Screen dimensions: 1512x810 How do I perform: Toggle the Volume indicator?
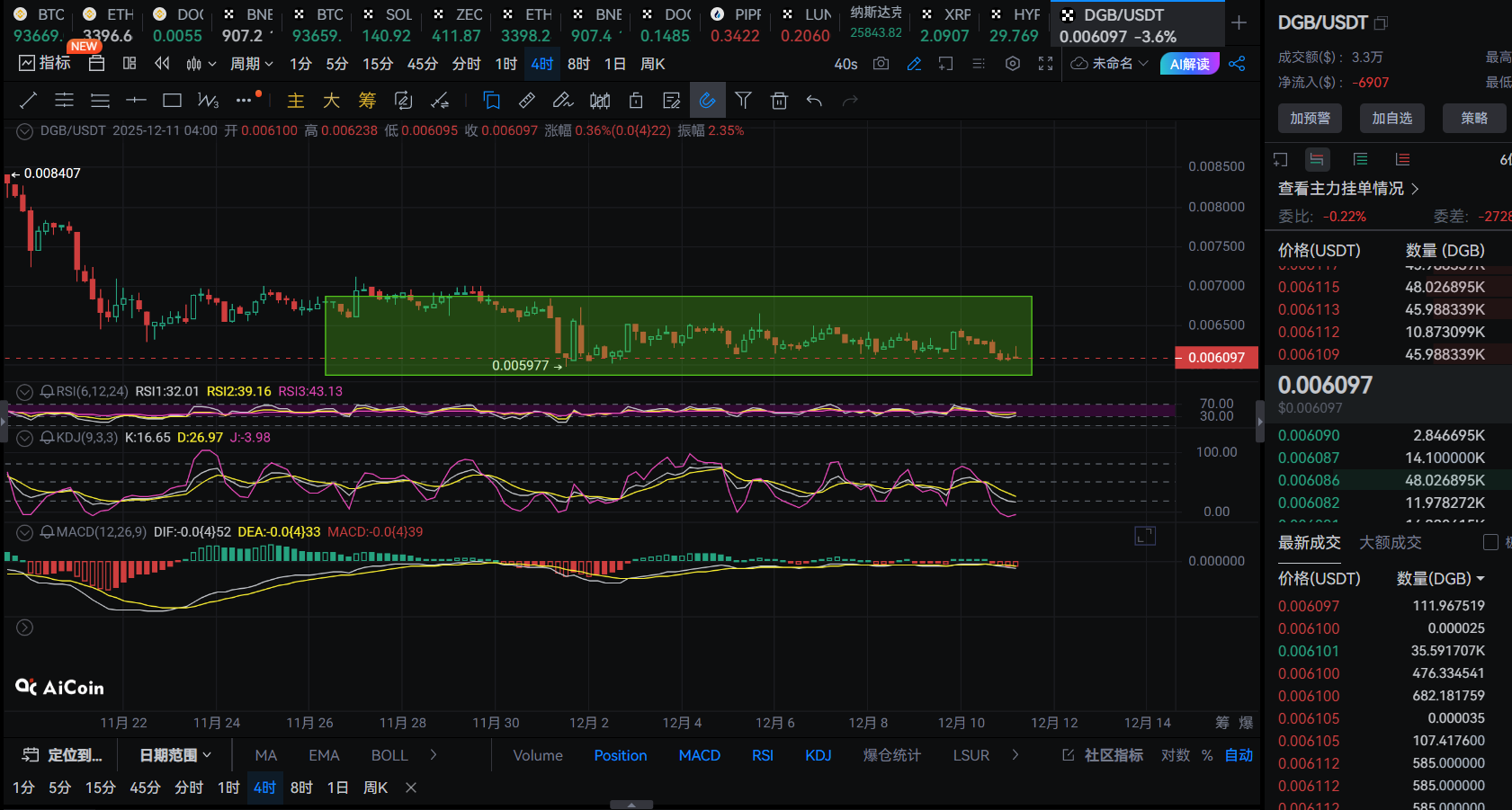click(538, 755)
